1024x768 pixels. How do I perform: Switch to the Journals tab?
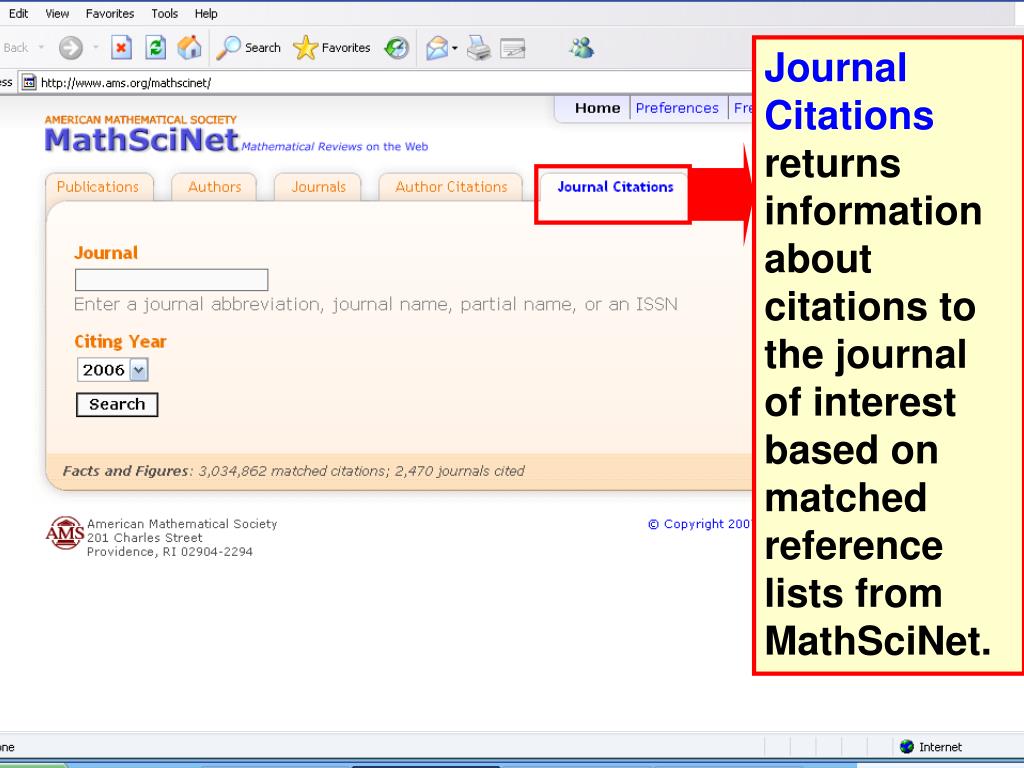click(x=318, y=187)
